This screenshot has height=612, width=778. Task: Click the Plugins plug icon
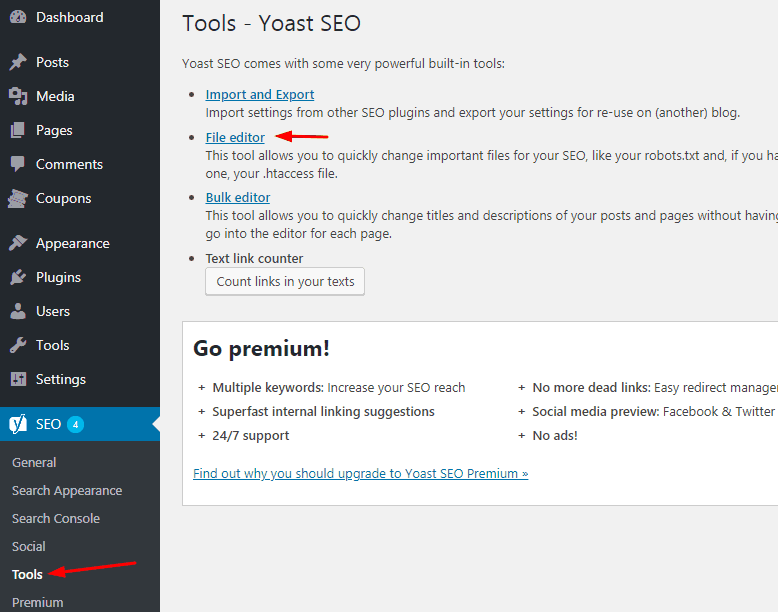tap(18, 277)
